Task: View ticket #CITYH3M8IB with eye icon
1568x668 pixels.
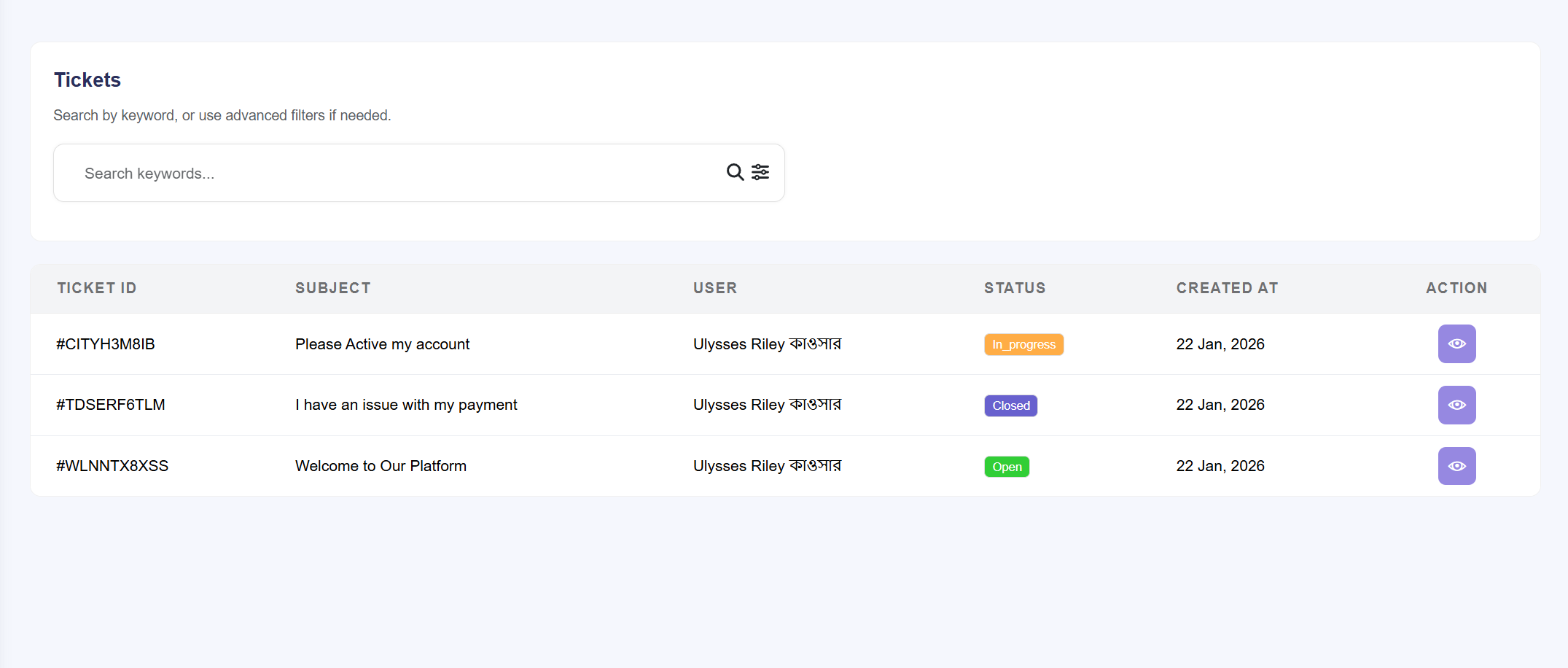Action: pos(1456,343)
